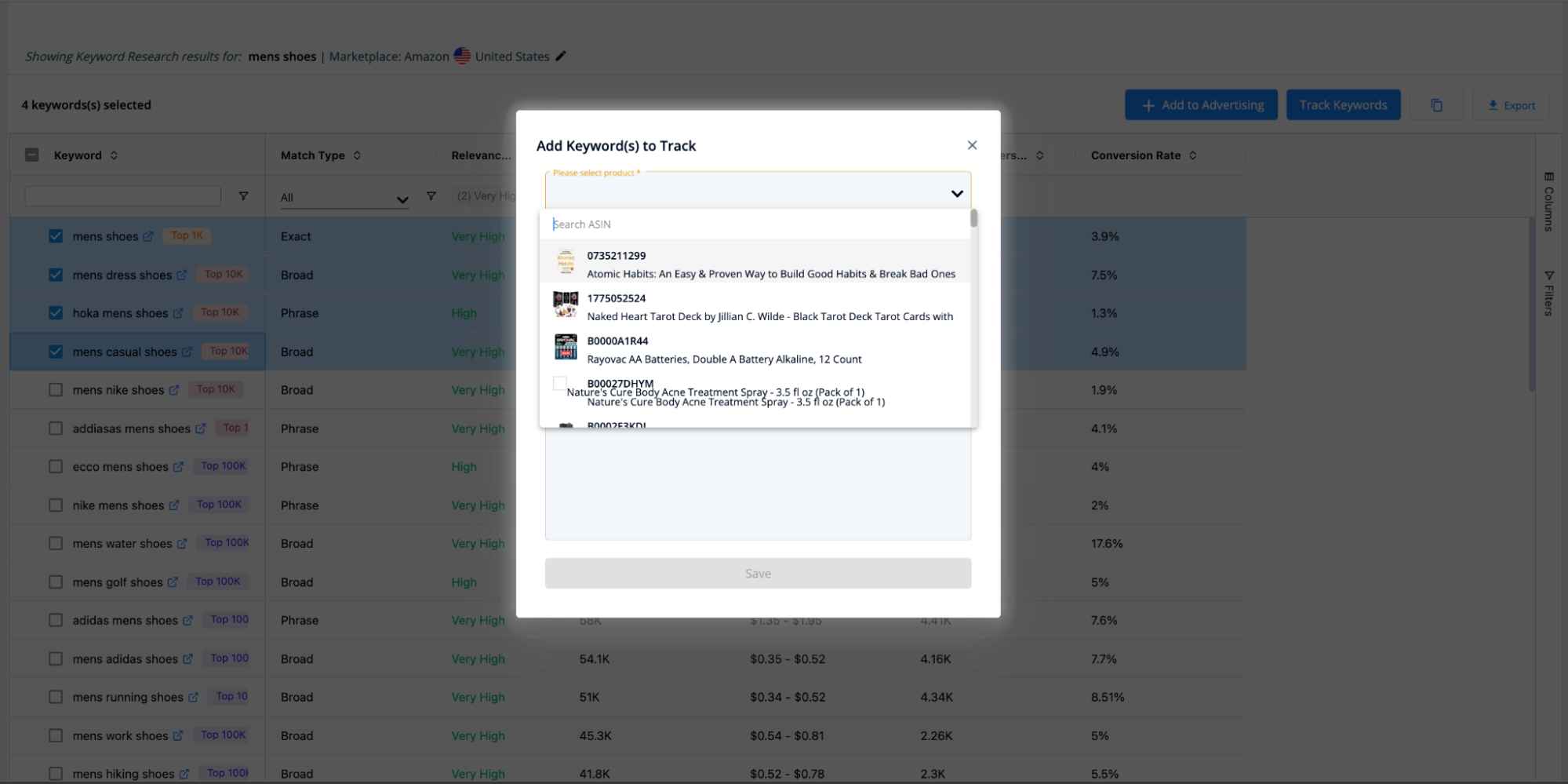Open the Columns side panel
This screenshot has height=784, width=1568.
point(1549,201)
